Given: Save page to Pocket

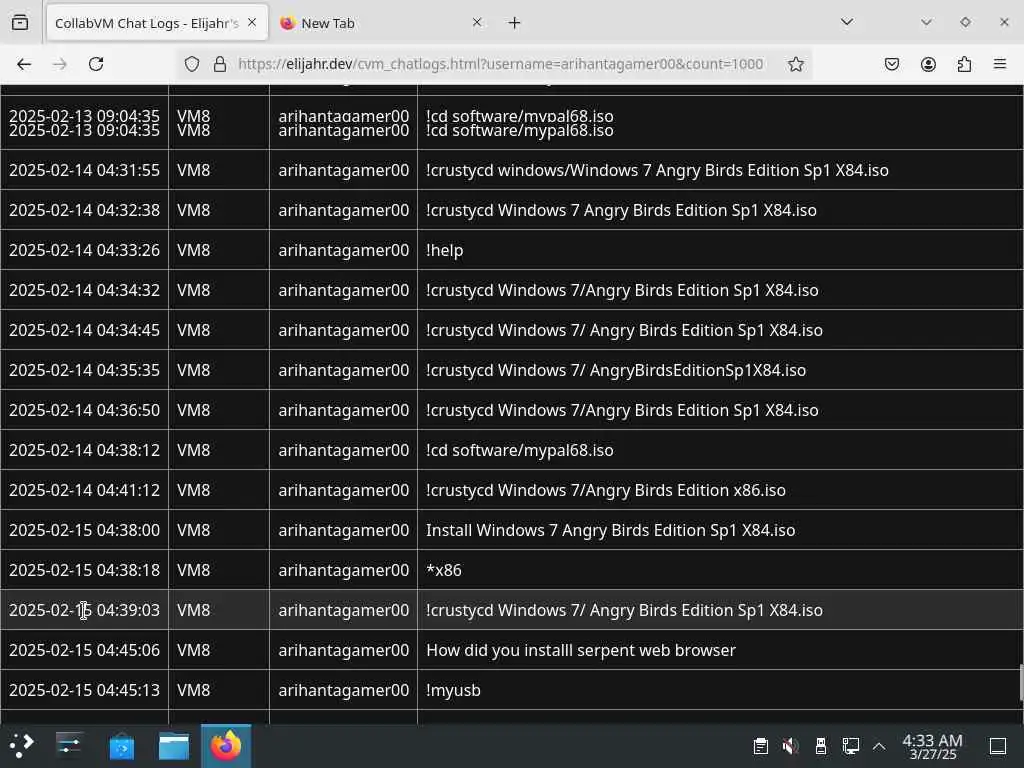Looking at the screenshot, I should pyautogui.click(x=891, y=64).
